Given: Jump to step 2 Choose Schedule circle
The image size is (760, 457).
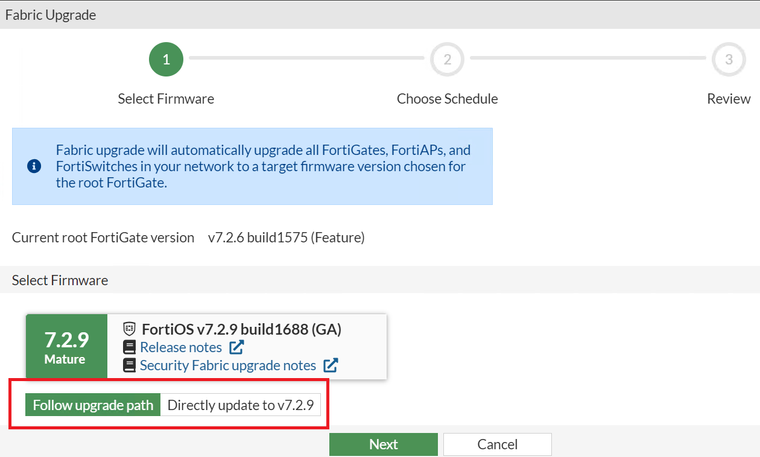Looking at the screenshot, I should coord(447,59).
